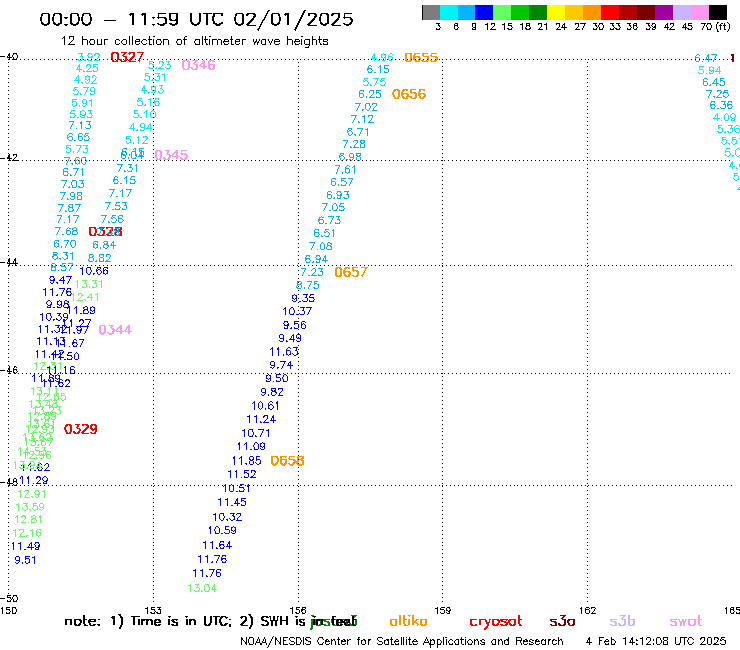This screenshot has height=650, width=740.
Task: Click the pink '0346' time label
Action: (x=198, y=65)
